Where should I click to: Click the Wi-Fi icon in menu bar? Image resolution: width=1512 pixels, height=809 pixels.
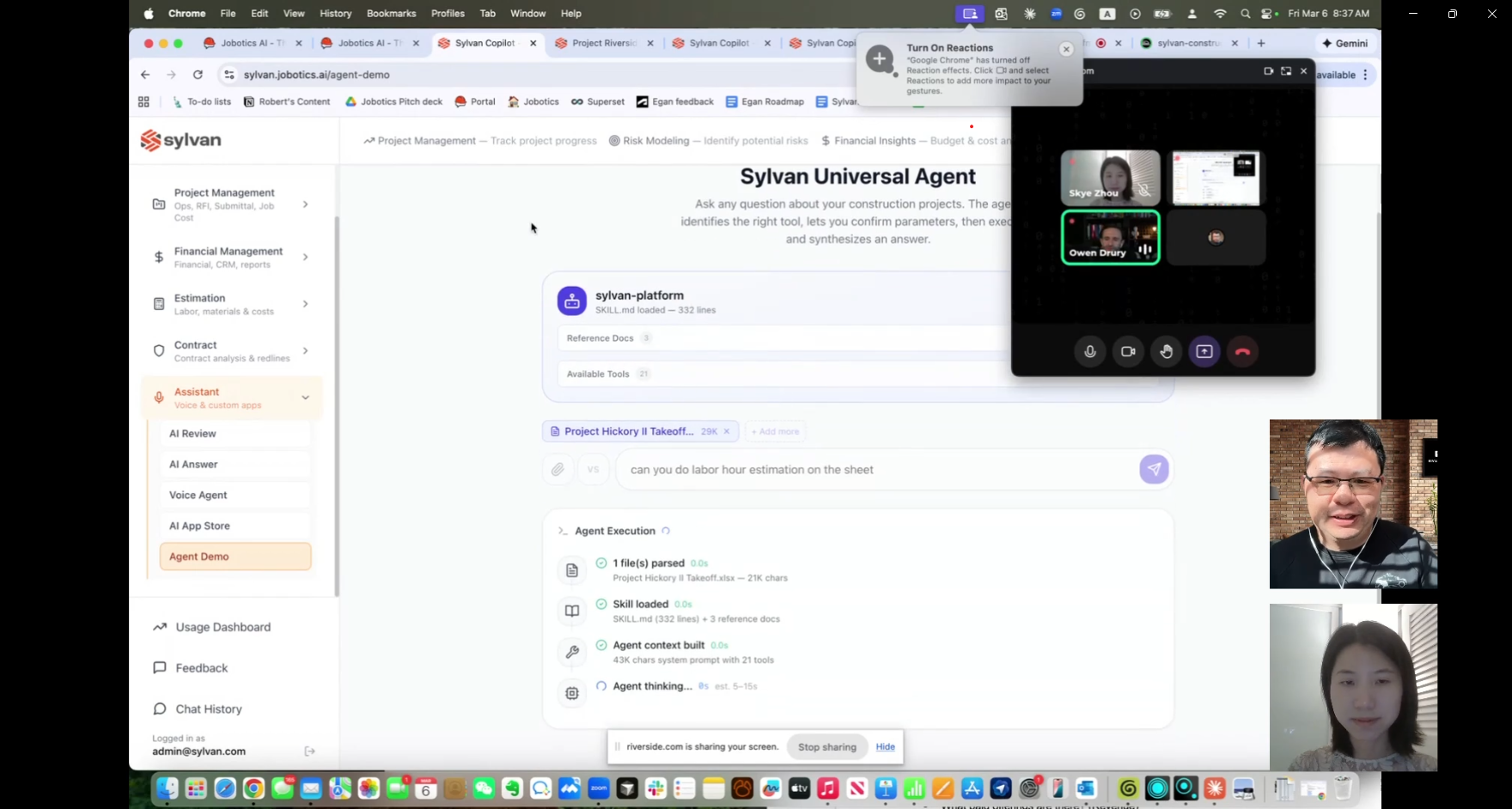(1220, 14)
